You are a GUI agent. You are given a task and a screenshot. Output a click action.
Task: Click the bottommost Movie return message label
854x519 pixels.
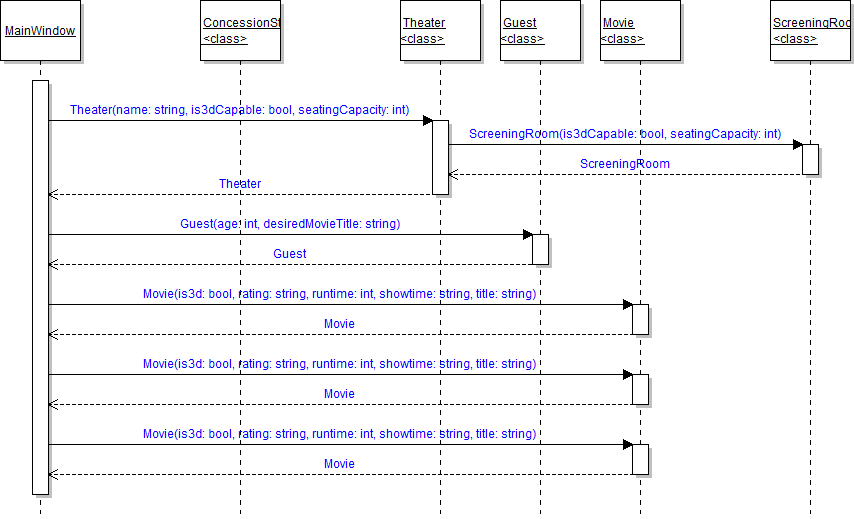coord(339,464)
